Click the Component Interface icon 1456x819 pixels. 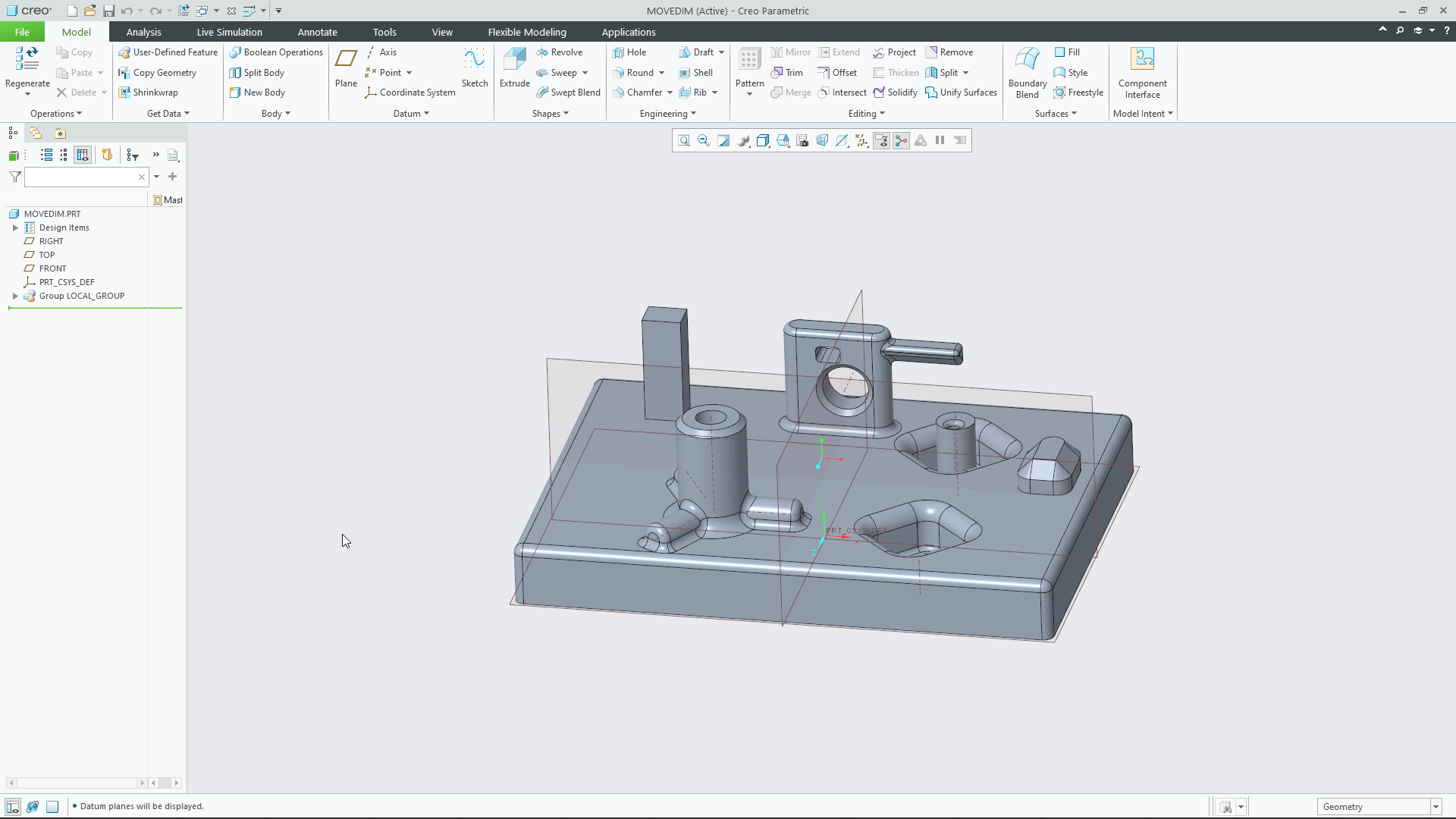(1142, 59)
